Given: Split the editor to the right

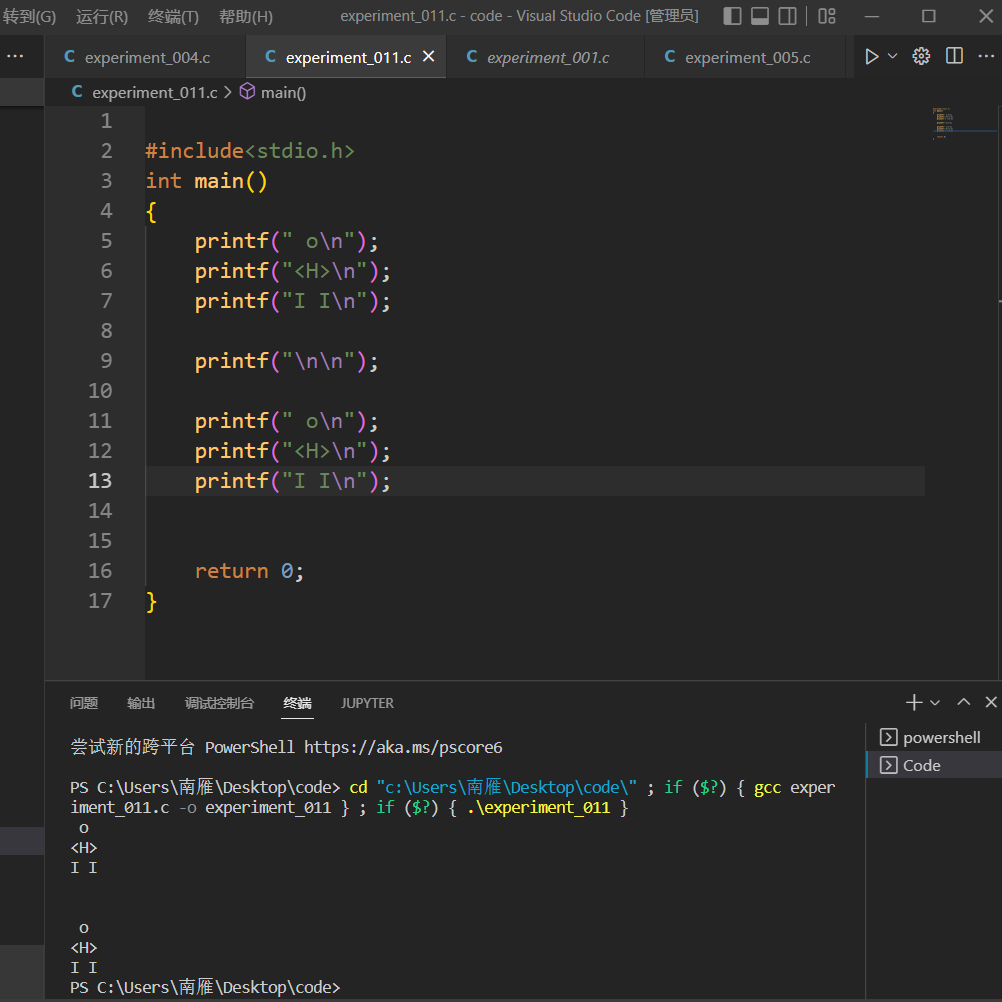Looking at the screenshot, I should [x=955, y=57].
